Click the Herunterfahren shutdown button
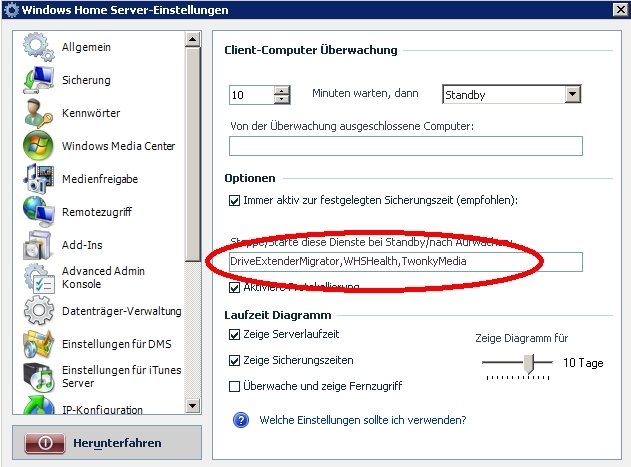Screen dimensions: 631x467 click(107, 443)
